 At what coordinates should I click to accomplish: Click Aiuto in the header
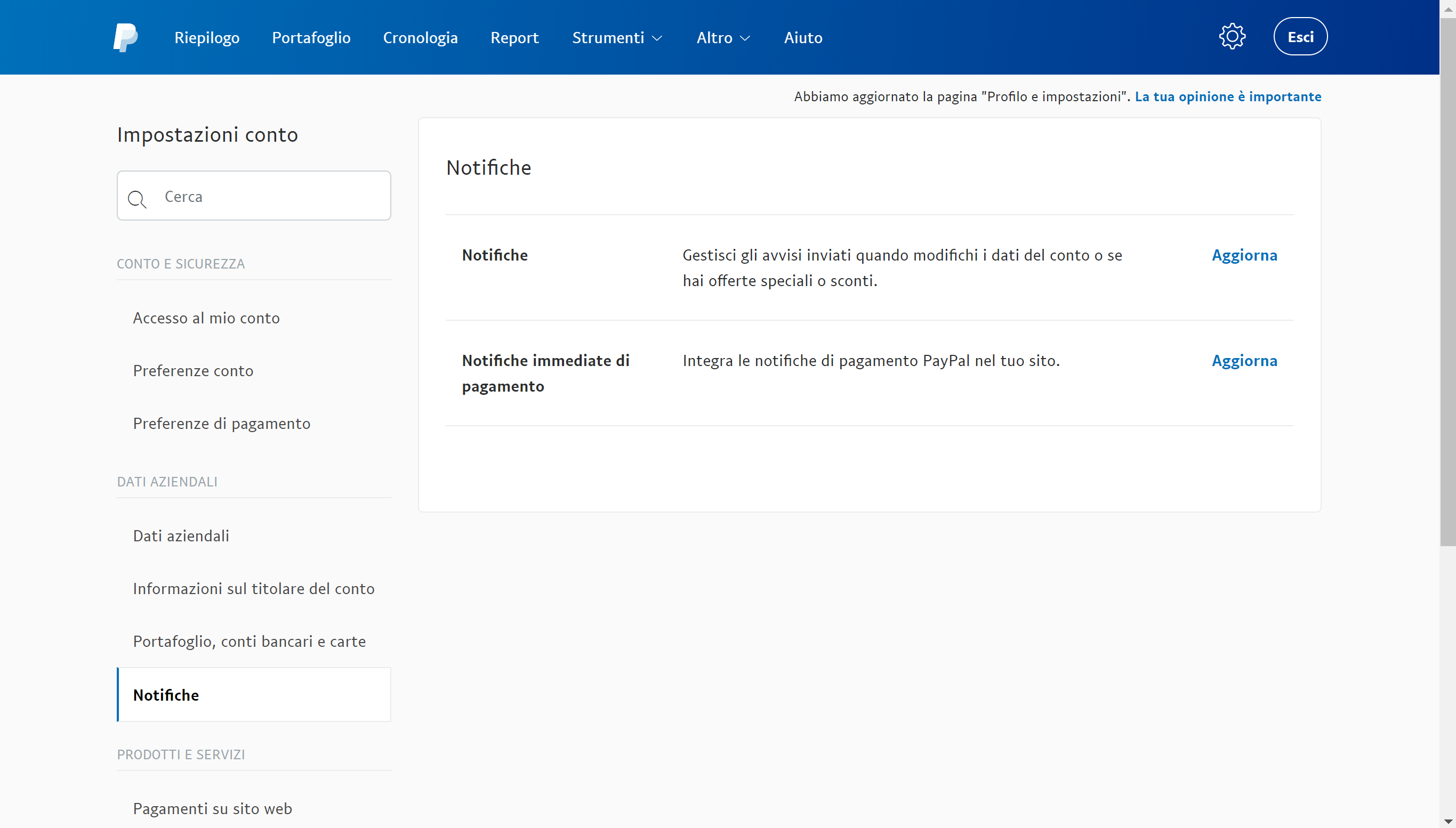point(803,37)
